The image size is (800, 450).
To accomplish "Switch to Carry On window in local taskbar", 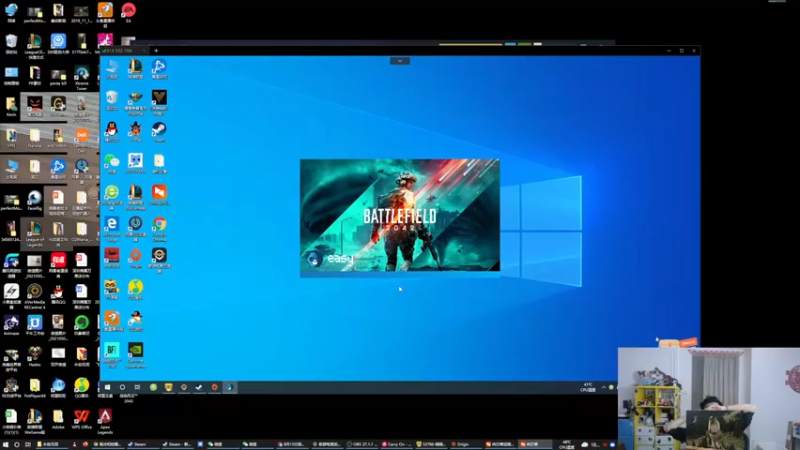I will (x=397, y=444).
